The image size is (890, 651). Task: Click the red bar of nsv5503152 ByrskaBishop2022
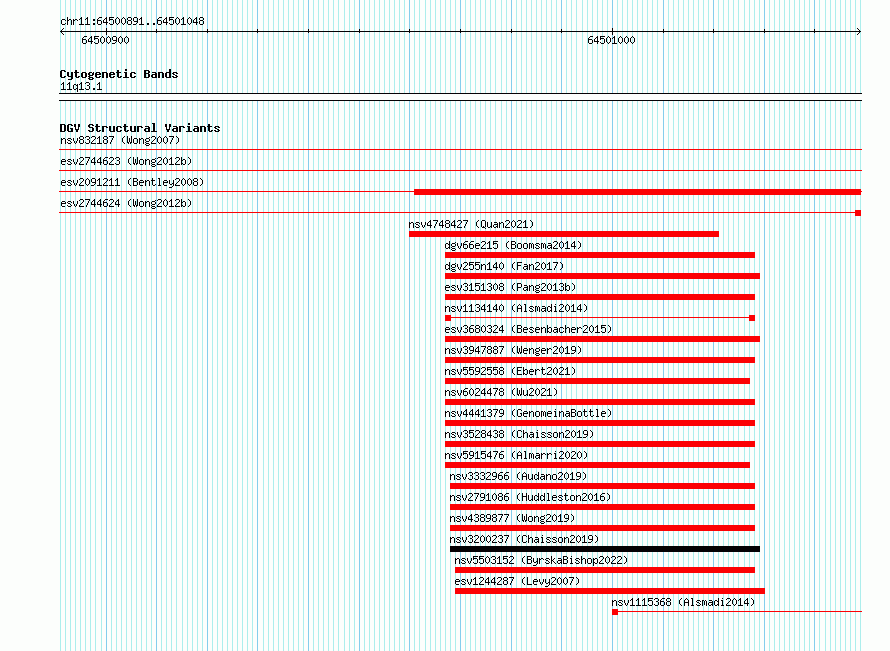[x=605, y=570]
